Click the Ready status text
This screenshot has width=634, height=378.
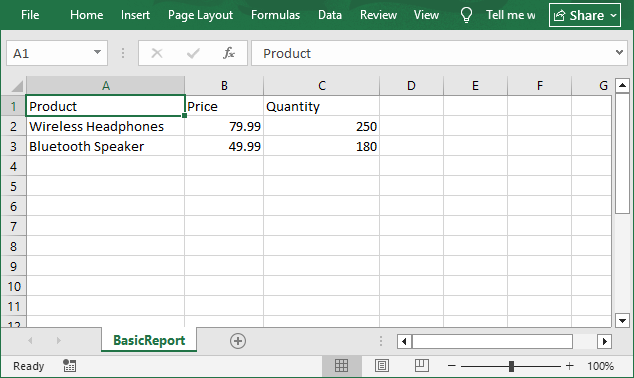point(28,366)
